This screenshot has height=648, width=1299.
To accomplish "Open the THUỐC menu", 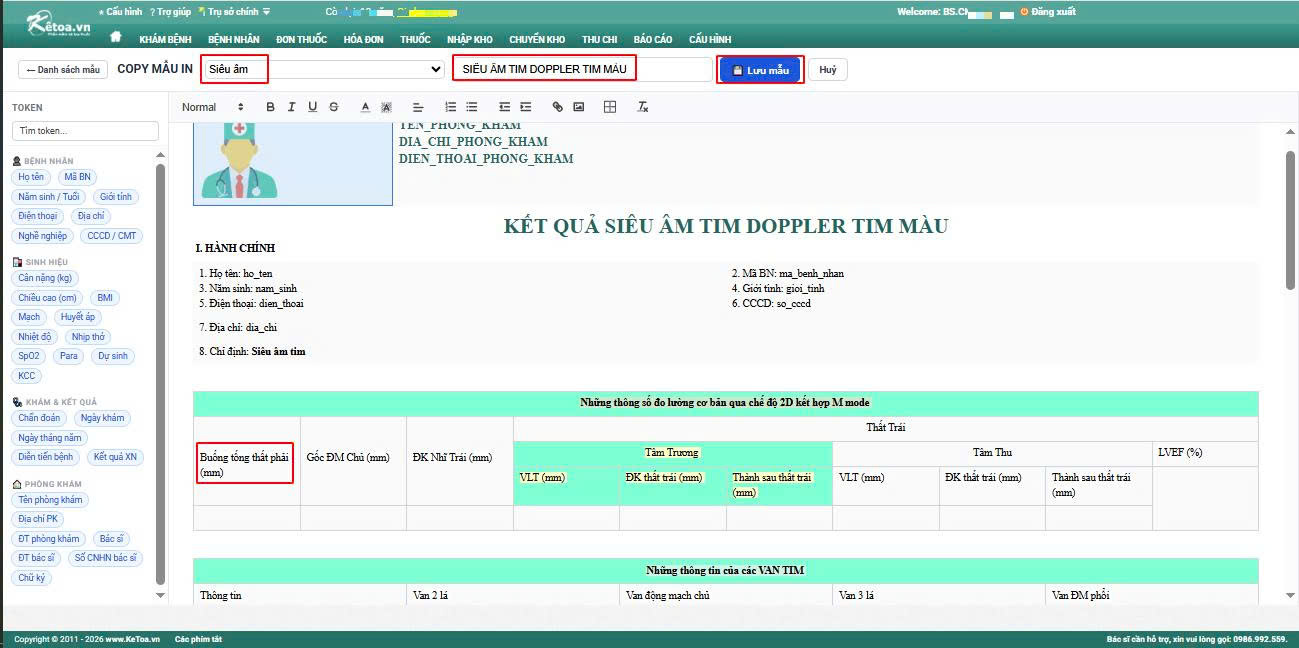I will (415, 39).
